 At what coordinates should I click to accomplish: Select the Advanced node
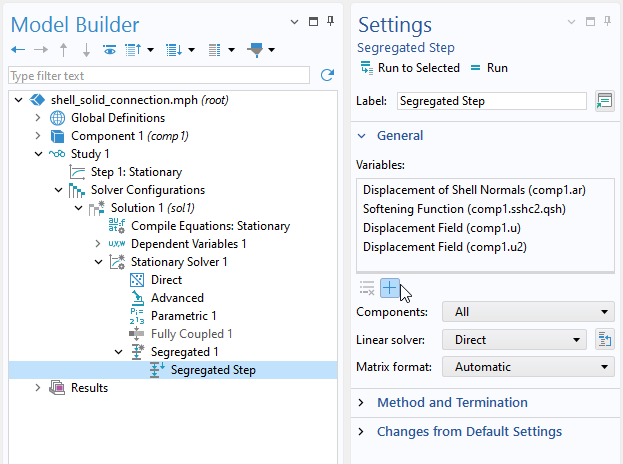(177, 298)
